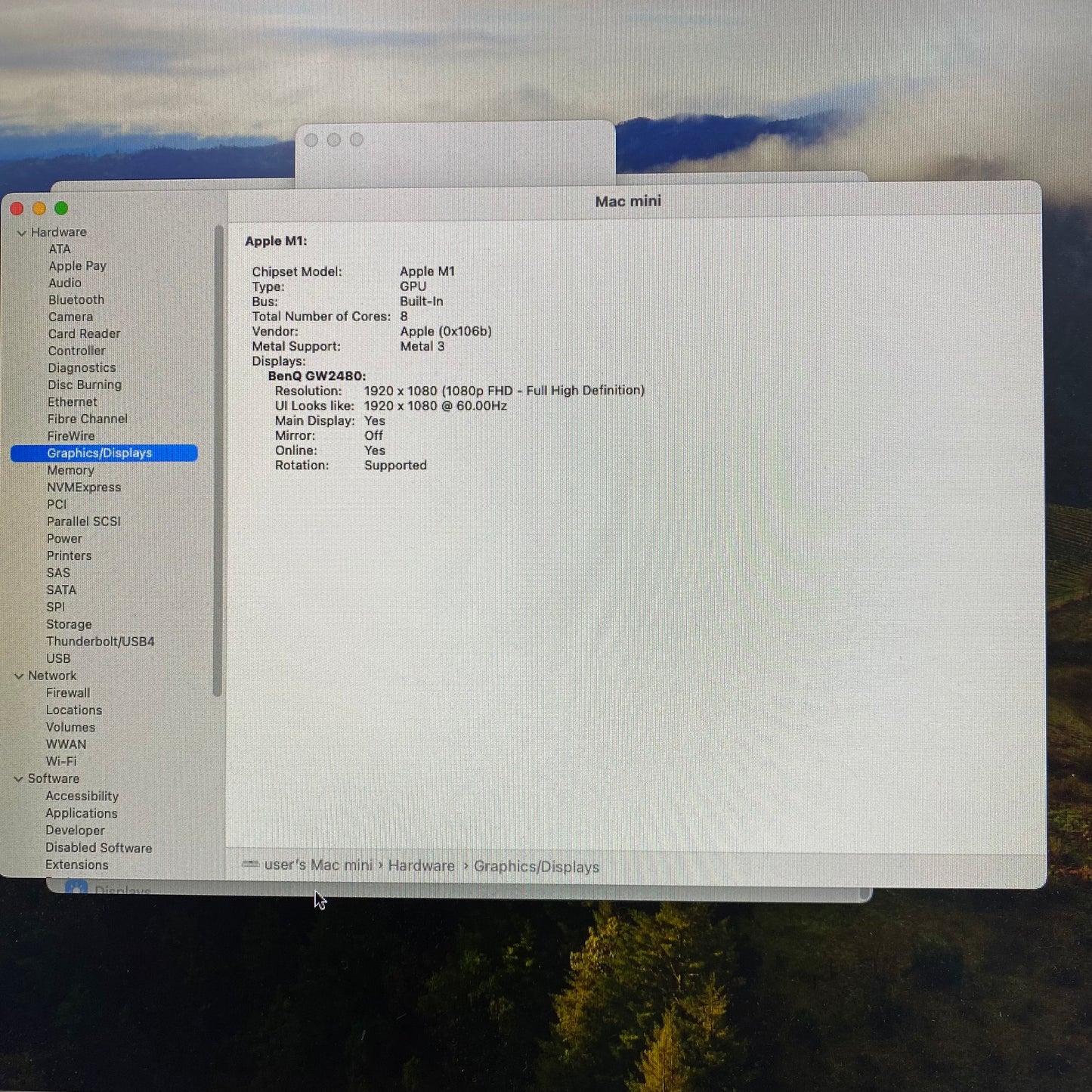This screenshot has height=1092, width=1092.
Task: Select the Apple M1 heading text
Action: tap(276, 242)
